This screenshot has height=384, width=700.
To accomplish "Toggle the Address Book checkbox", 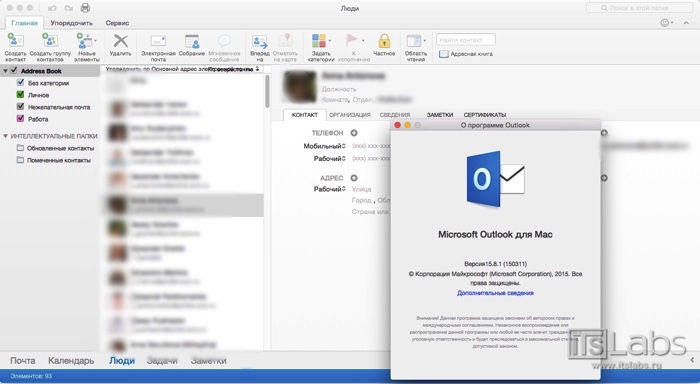I will point(14,71).
